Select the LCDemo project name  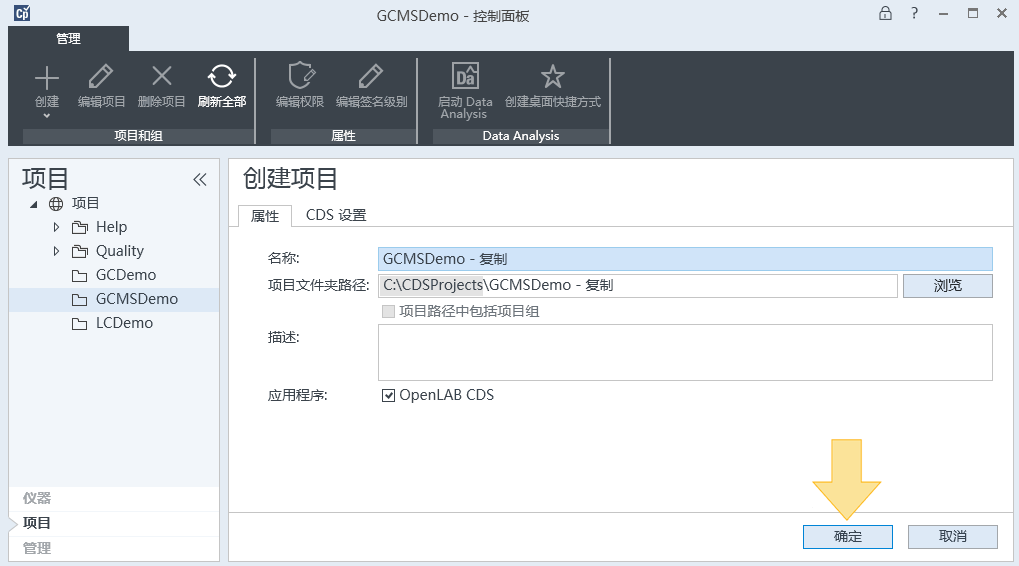(125, 324)
